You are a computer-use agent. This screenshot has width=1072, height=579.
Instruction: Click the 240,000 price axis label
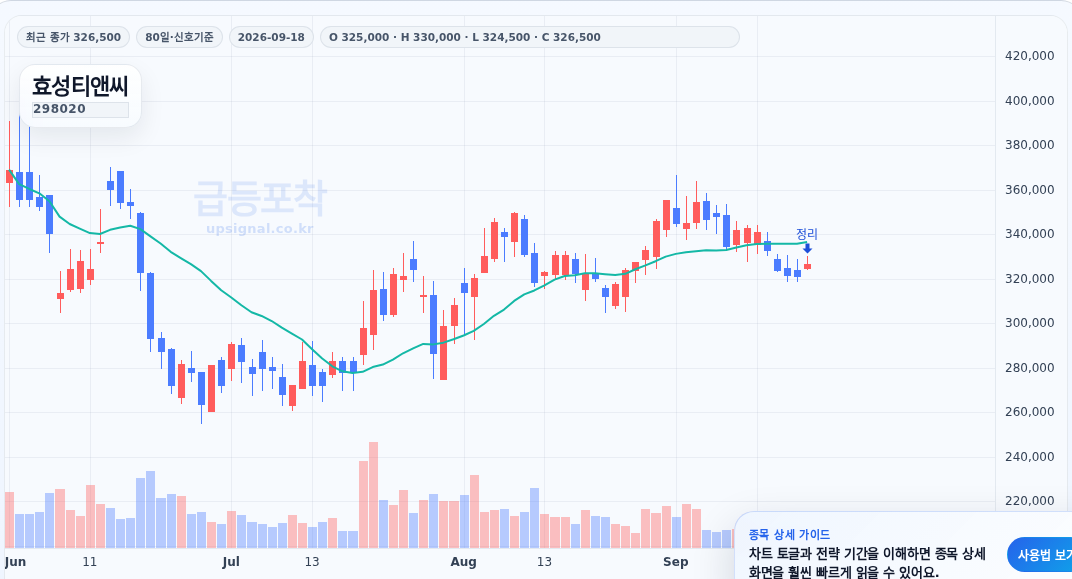pyautogui.click(x=1029, y=457)
